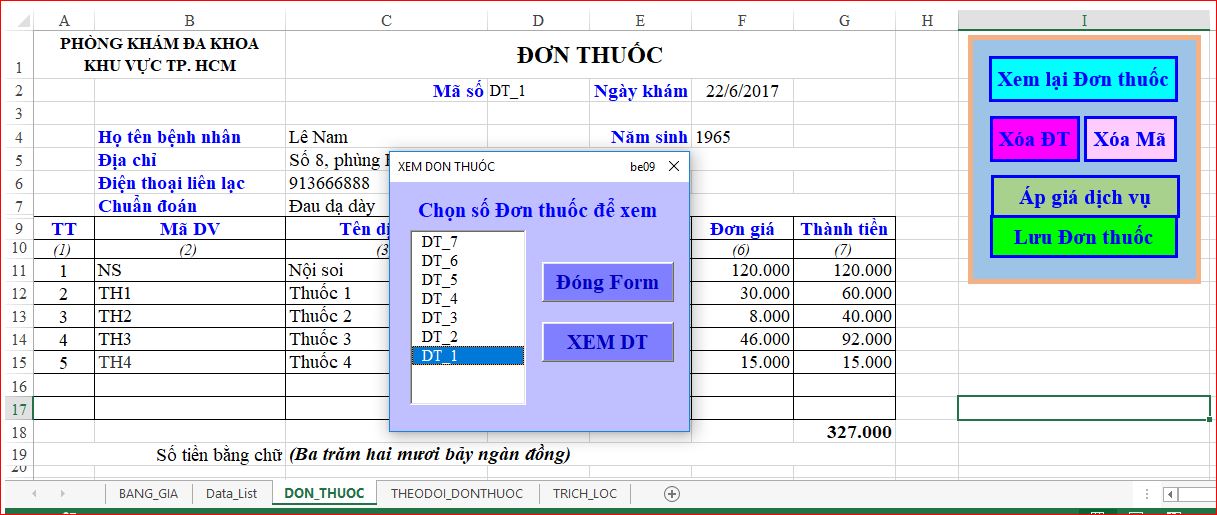Click the 'Xem lại Đơn thuốc' button
Image resolution: width=1217 pixels, height=515 pixels.
tap(1083, 79)
